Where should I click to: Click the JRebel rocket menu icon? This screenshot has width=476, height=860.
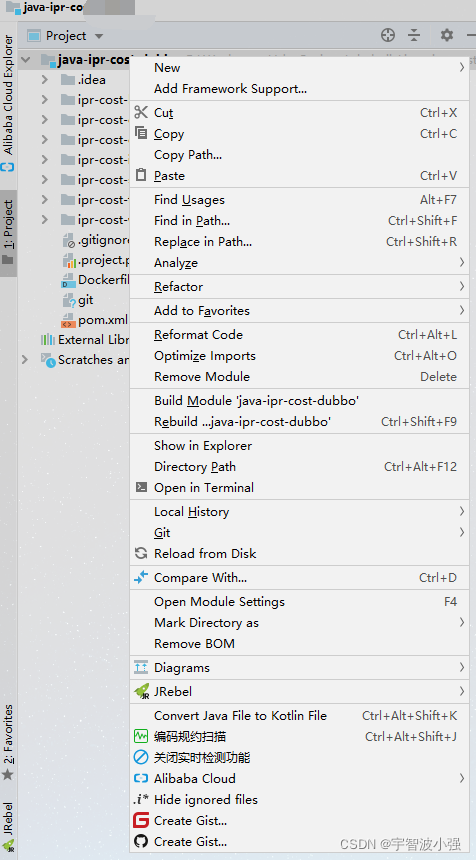[x=141, y=692]
